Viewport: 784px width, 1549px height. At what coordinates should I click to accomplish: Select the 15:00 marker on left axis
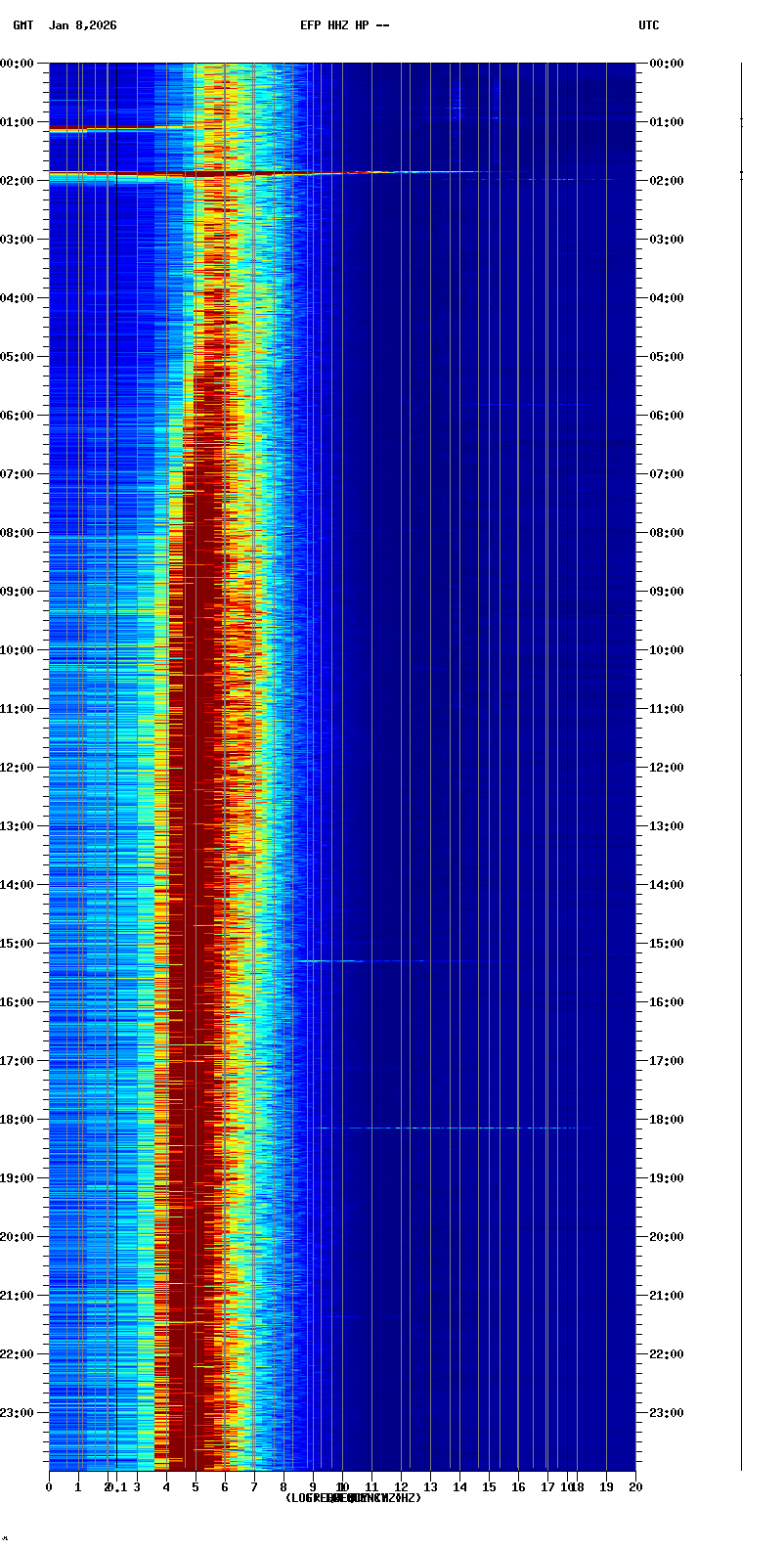(19, 944)
